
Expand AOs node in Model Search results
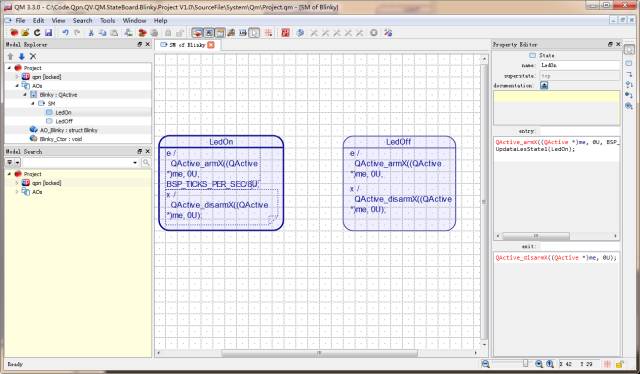[17, 192]
